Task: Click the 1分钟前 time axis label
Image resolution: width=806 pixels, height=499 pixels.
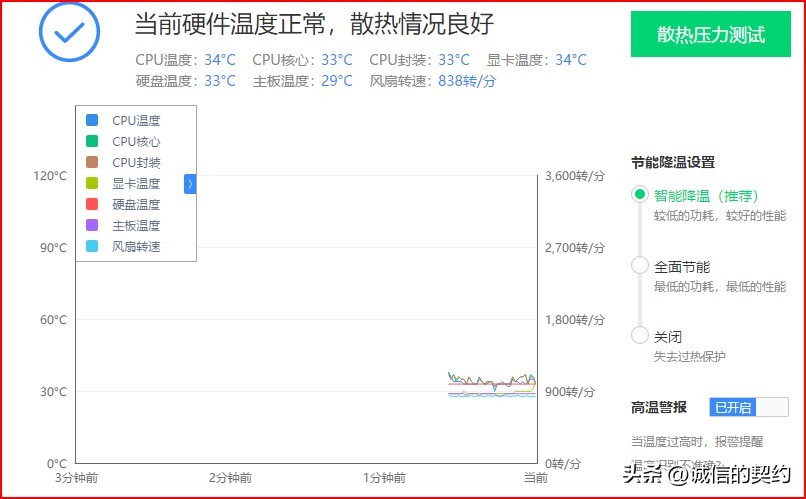Action: (x=384, y=478)
